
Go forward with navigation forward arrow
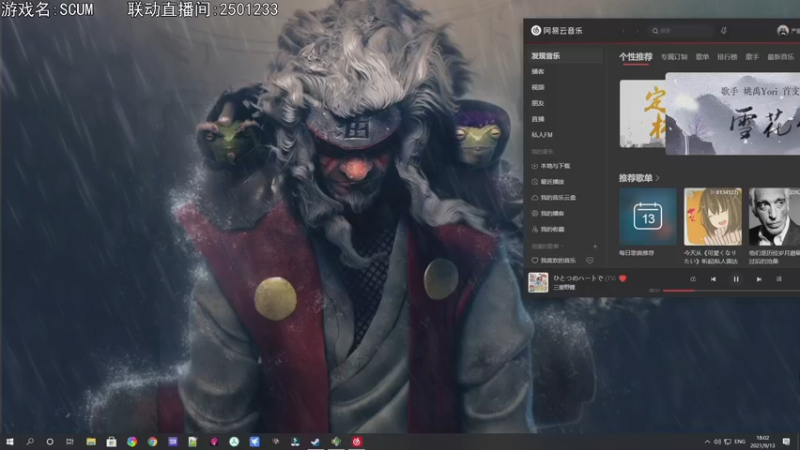pyautogui.click(x=637, y=31)
